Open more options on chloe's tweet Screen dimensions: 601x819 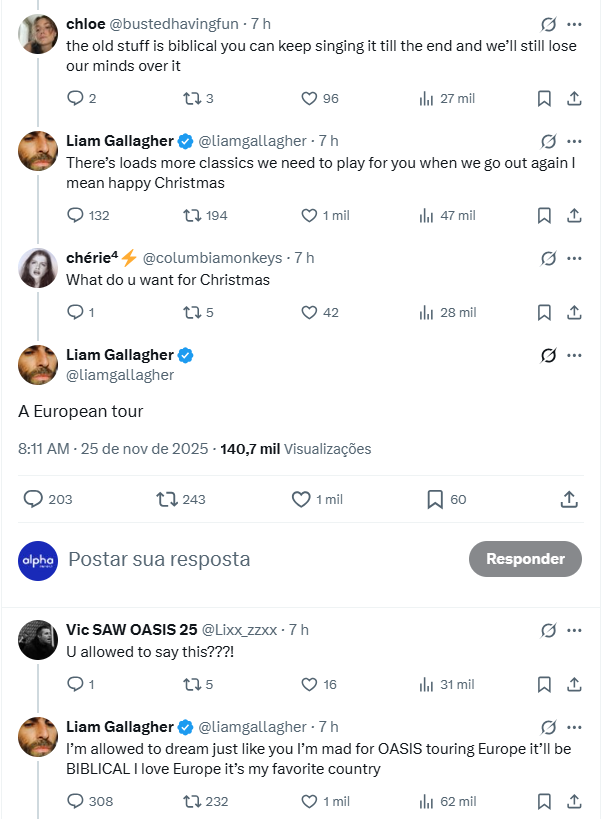tap(574, 24)
